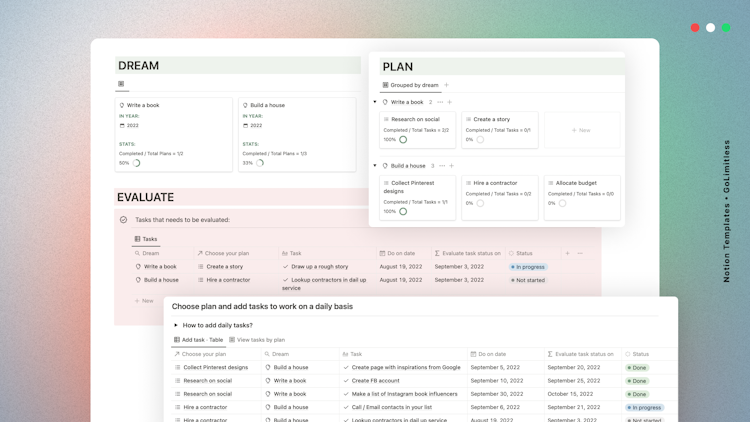Click the 50% progress ring on Write a book
Screen dimensions: 750x422
136,163
